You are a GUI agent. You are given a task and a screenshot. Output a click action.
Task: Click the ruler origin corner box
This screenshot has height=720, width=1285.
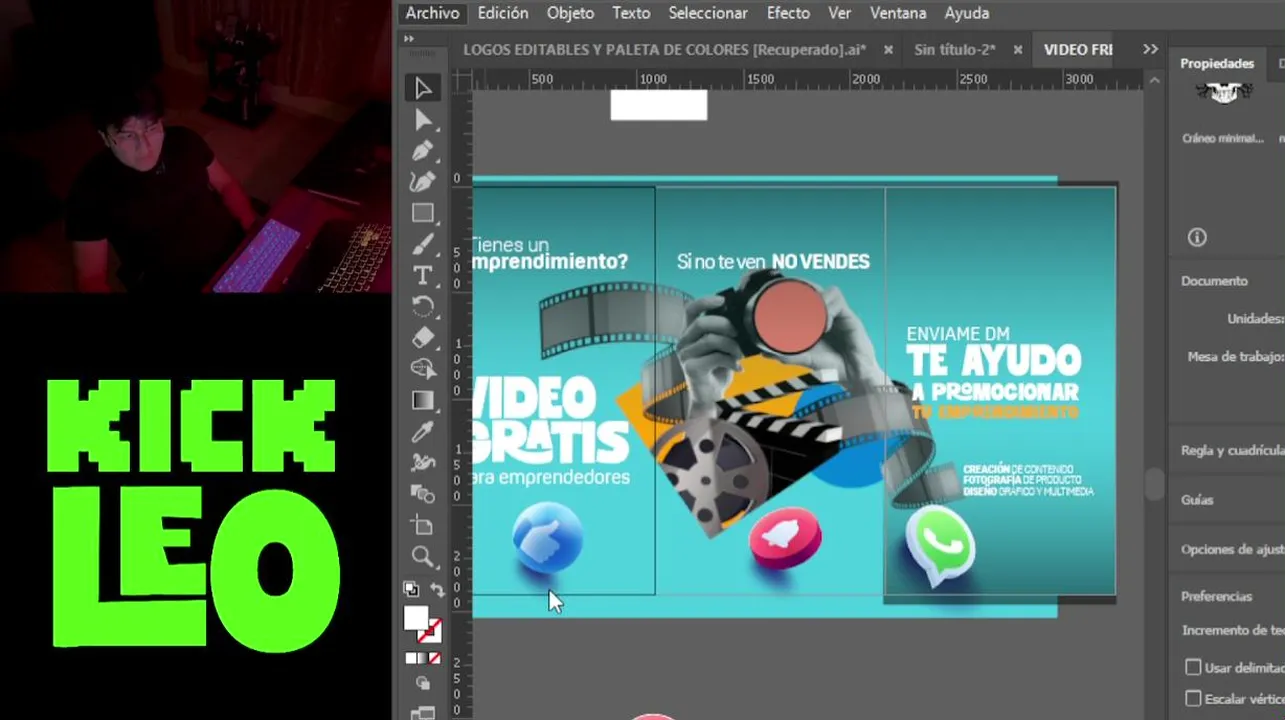[x=461, y=80]
